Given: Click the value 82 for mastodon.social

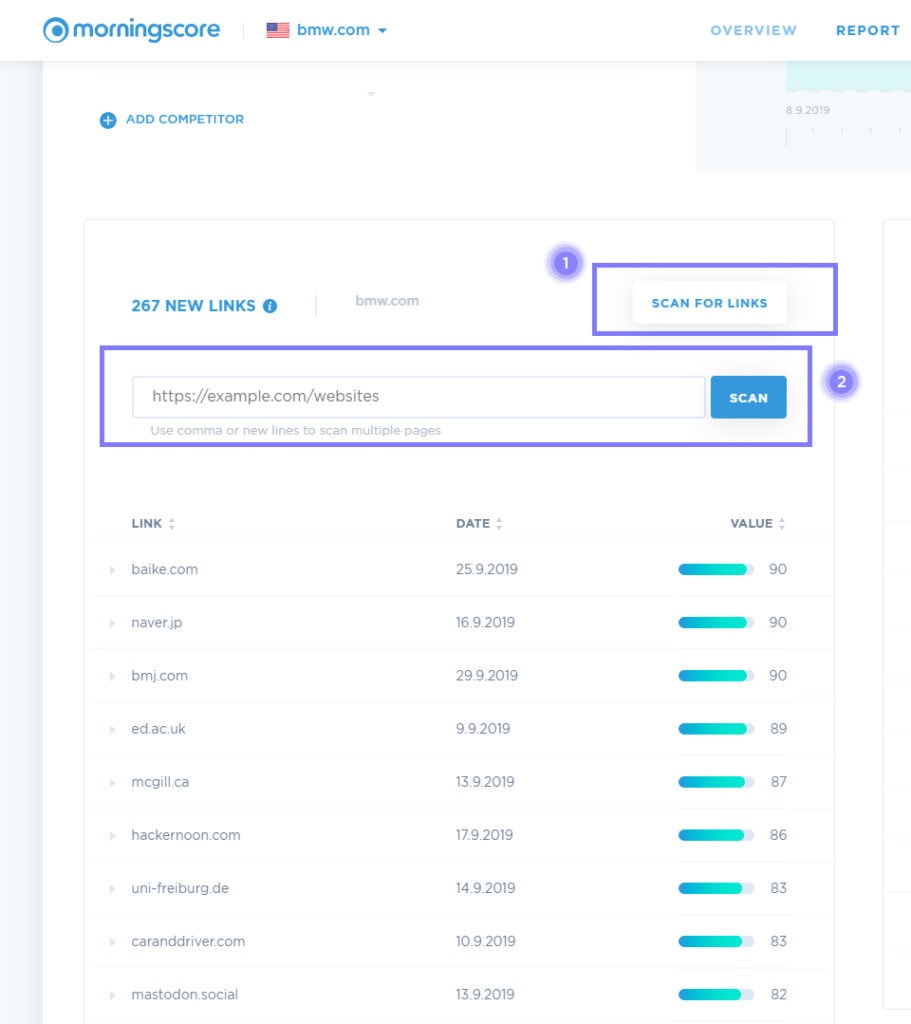Looking at the screenshot, I should tap(778, 994).
